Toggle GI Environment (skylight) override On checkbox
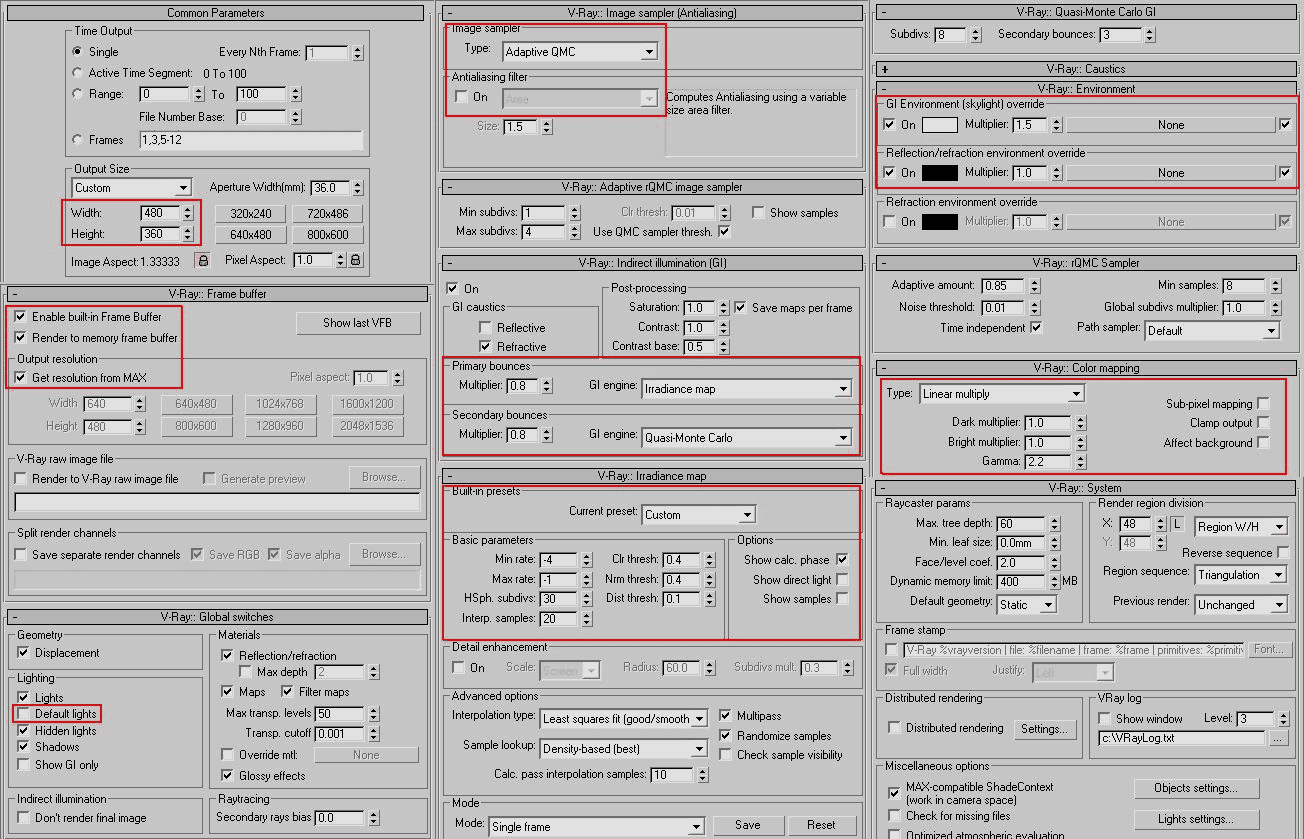Screen dimensions: 1304x839 click(x=890, y=125)
